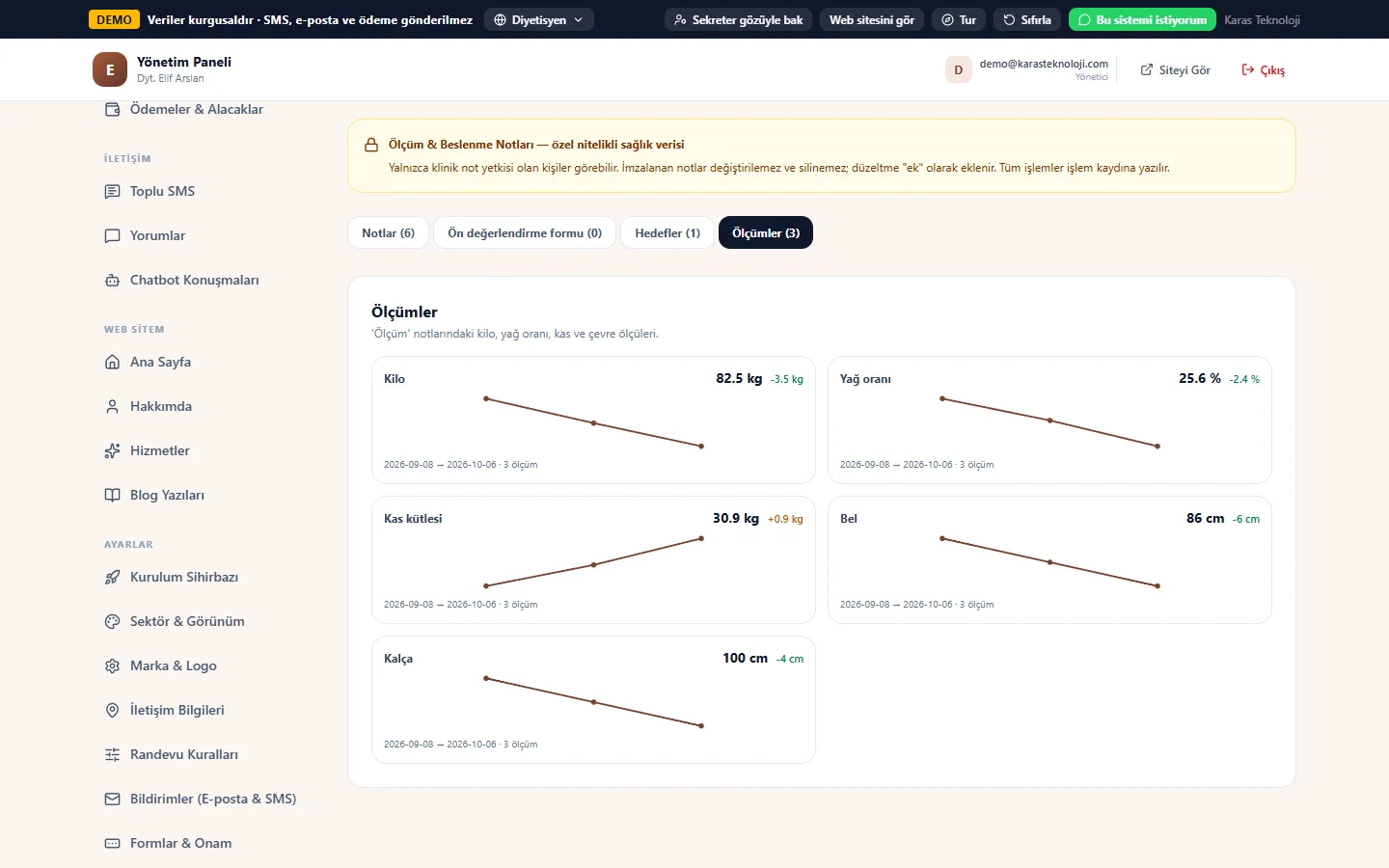Screen dimensions: 1389x868
Task: Click the E Yönetim Paneli logo avatar
Action: (x=110, y=69)
